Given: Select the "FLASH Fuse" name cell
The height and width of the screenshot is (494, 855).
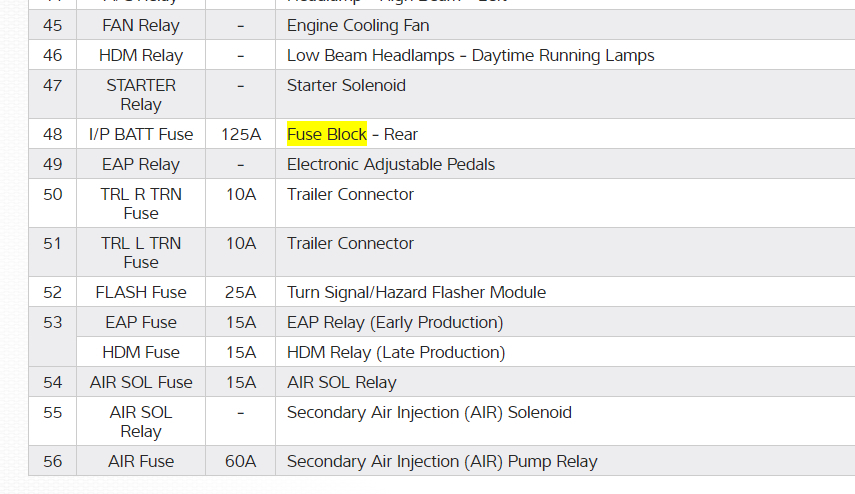Looking at the screenshot, I should 140,292.
